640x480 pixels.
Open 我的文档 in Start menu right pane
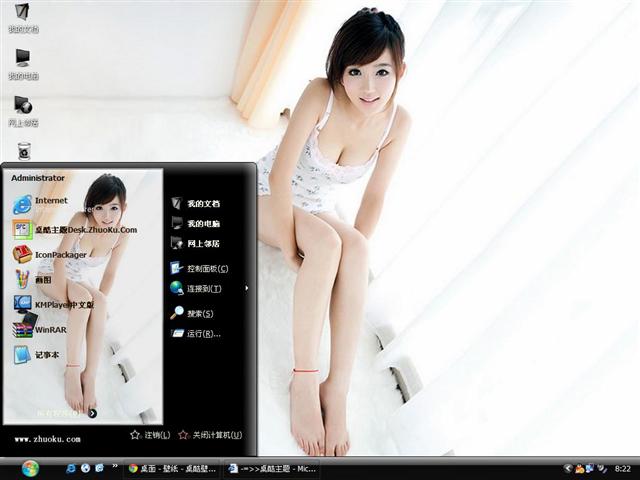point(195,203)
